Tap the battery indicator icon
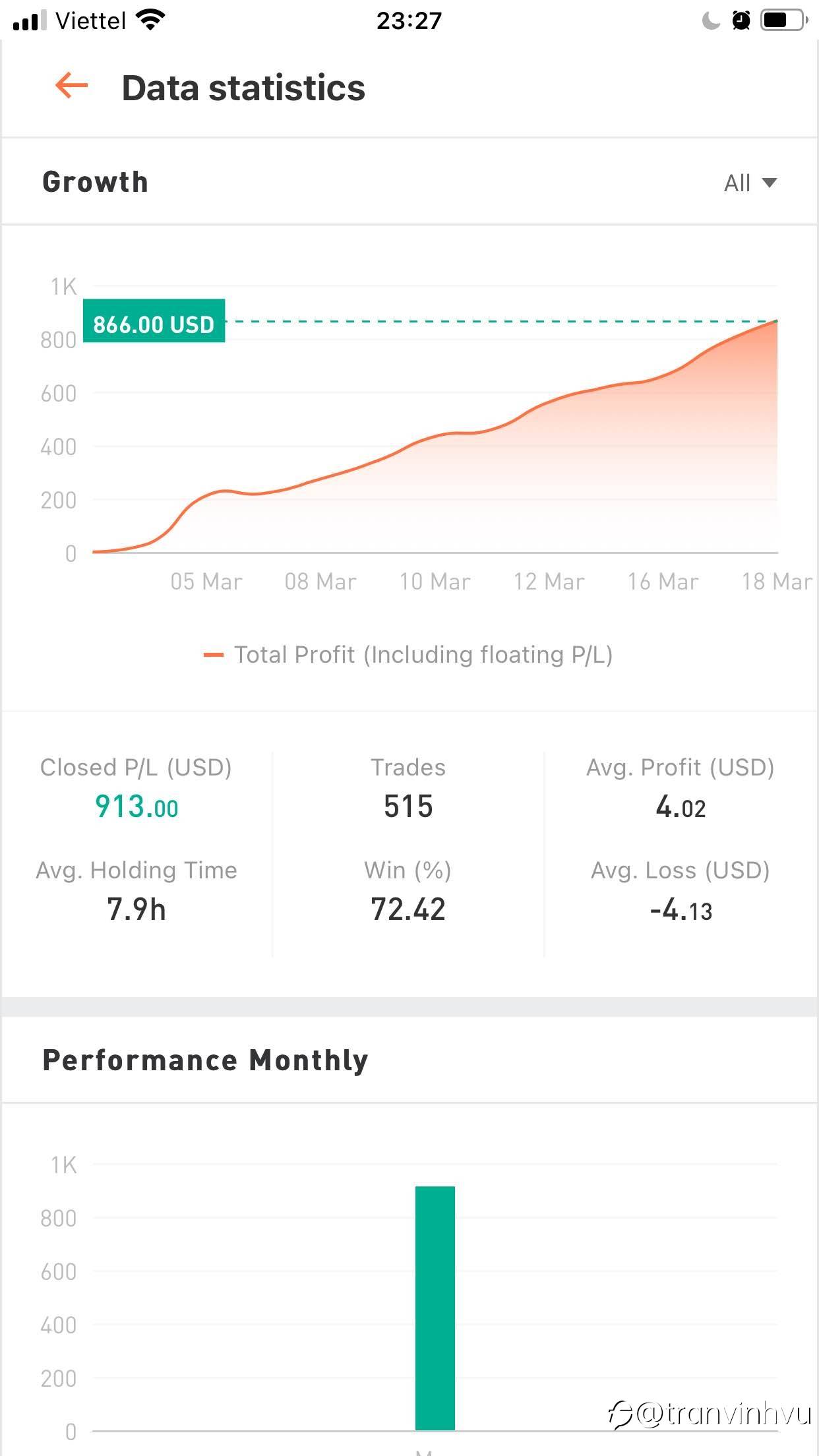Screen dimensions: 819x1456 [x=784, y=20]
